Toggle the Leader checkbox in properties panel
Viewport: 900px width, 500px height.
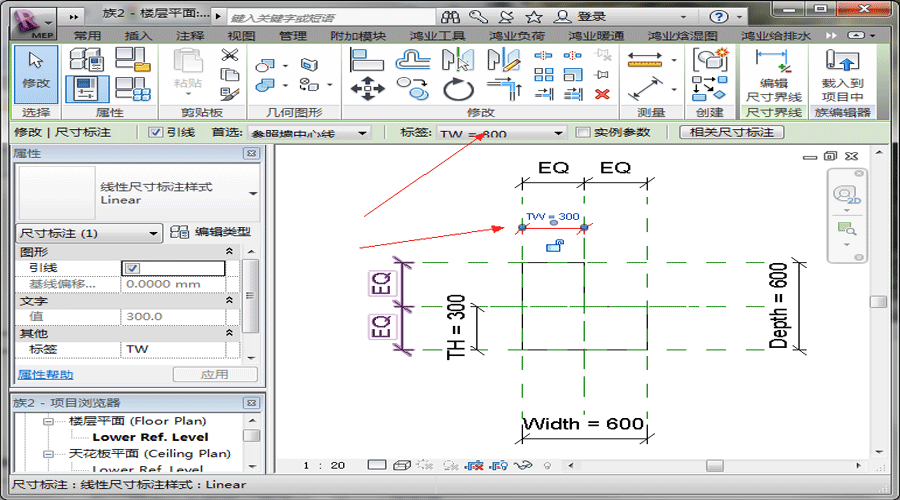pos(133,268)
